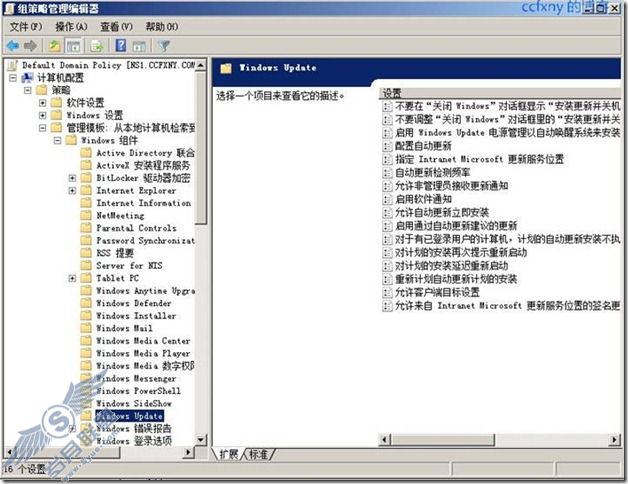Click the Forward arrow toolbar icon

point(30,46)
